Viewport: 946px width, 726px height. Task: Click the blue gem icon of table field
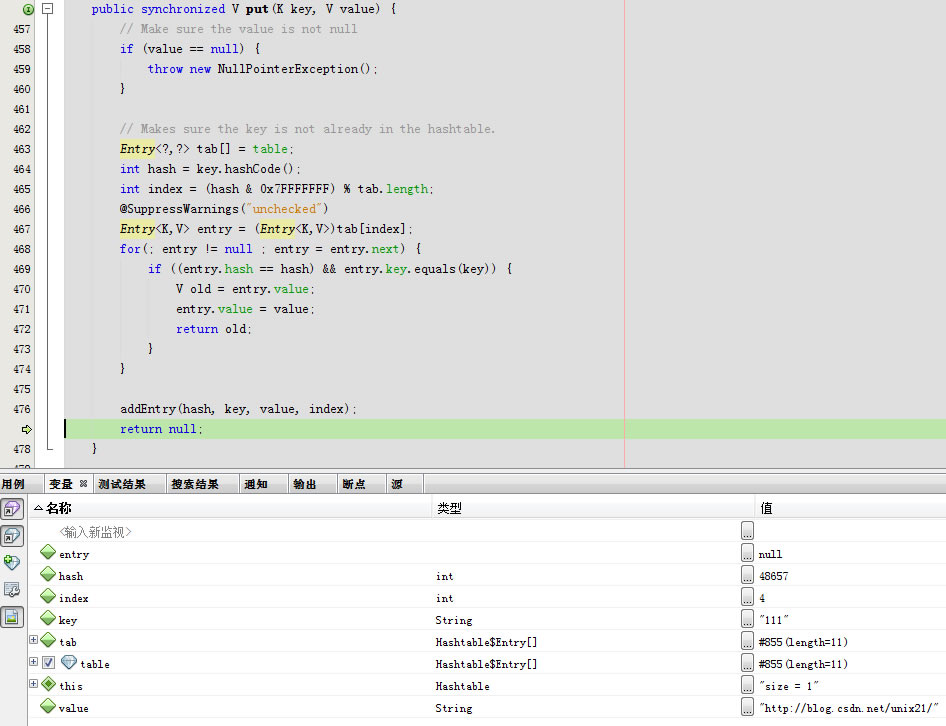(69, 662)
